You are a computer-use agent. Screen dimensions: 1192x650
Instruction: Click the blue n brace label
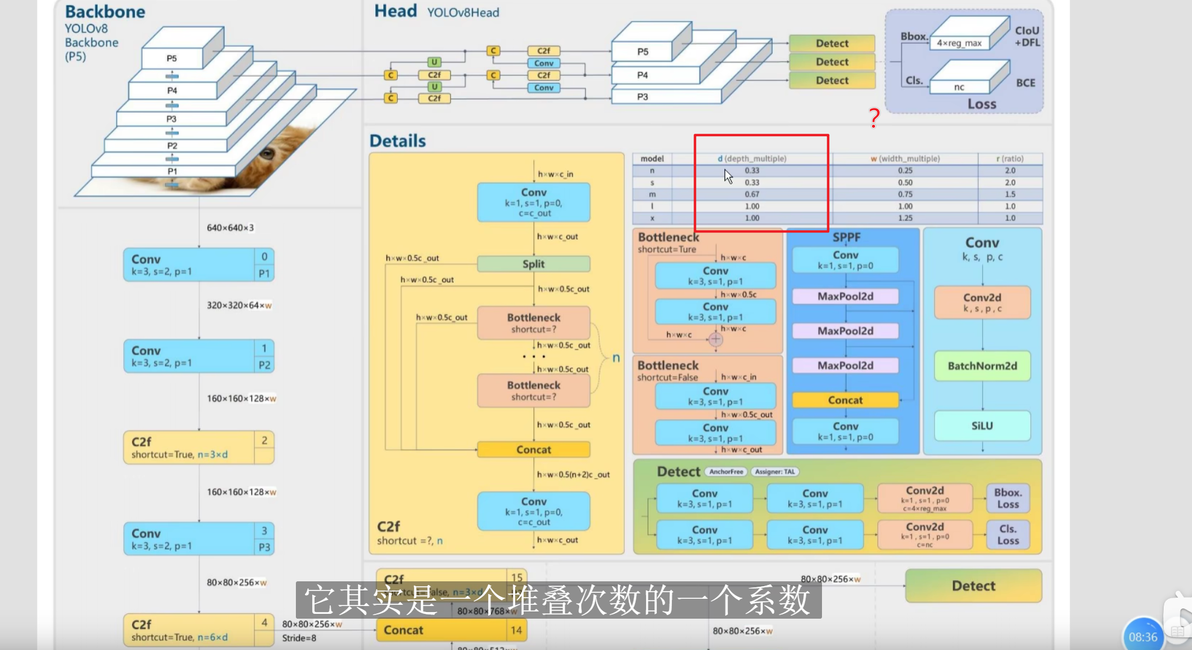point(616,358)
